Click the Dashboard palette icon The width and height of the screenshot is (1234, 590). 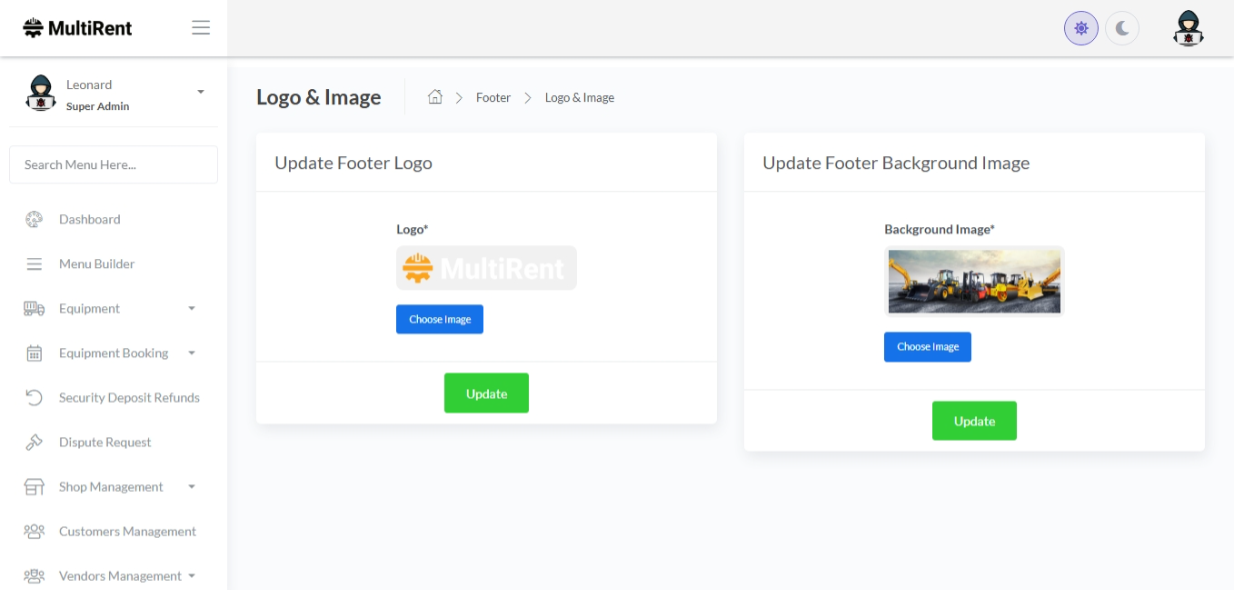[x=34, y=219]
